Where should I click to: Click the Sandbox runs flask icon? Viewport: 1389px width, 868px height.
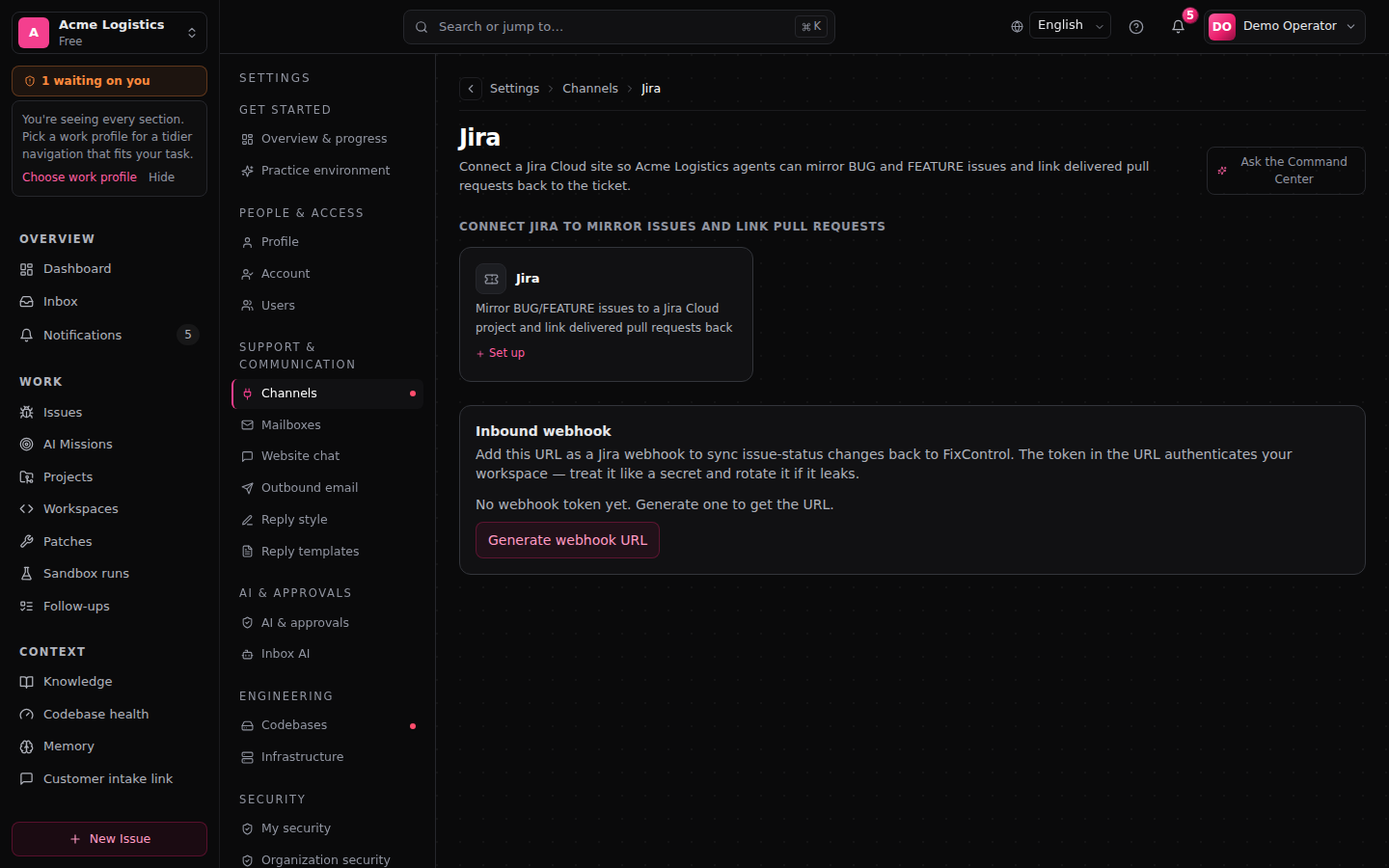click(x=27, y=574)
